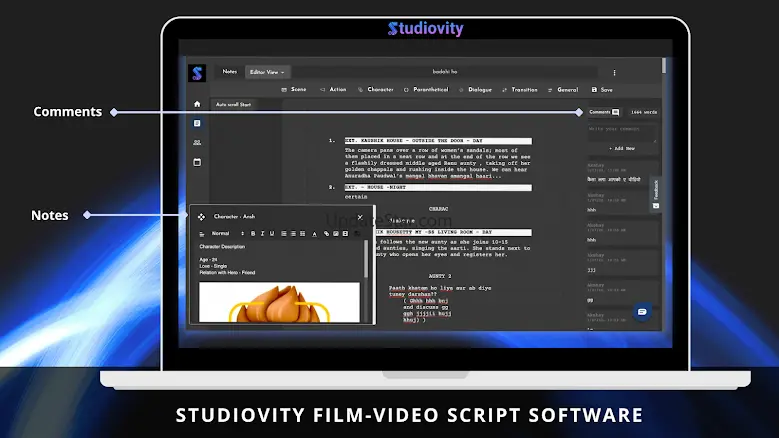Toggle Underline in note editor
Screen dimensions: 779x438
click(272, 234)
